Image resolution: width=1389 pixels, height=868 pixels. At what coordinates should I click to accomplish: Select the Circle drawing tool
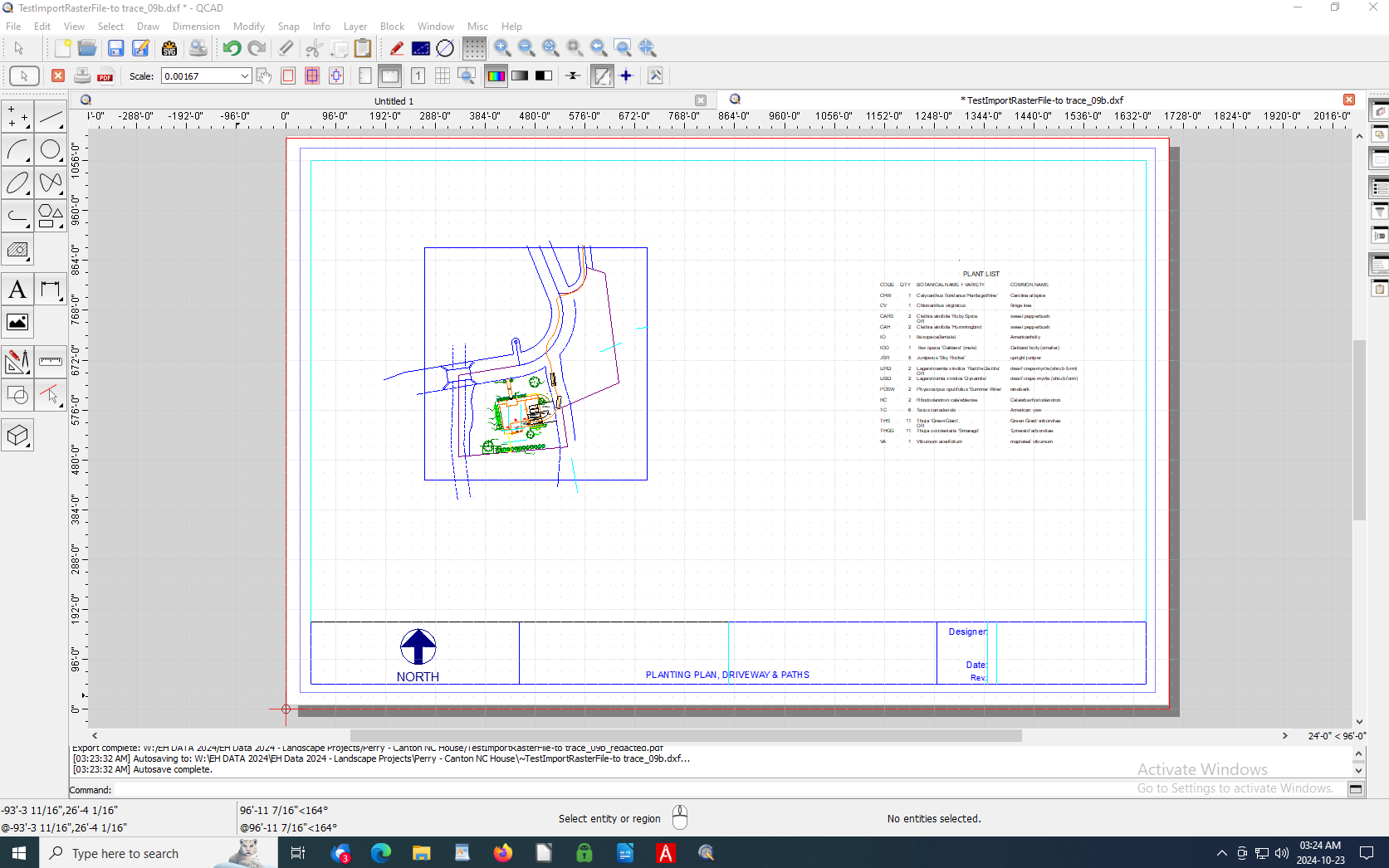tap(51, 150)
